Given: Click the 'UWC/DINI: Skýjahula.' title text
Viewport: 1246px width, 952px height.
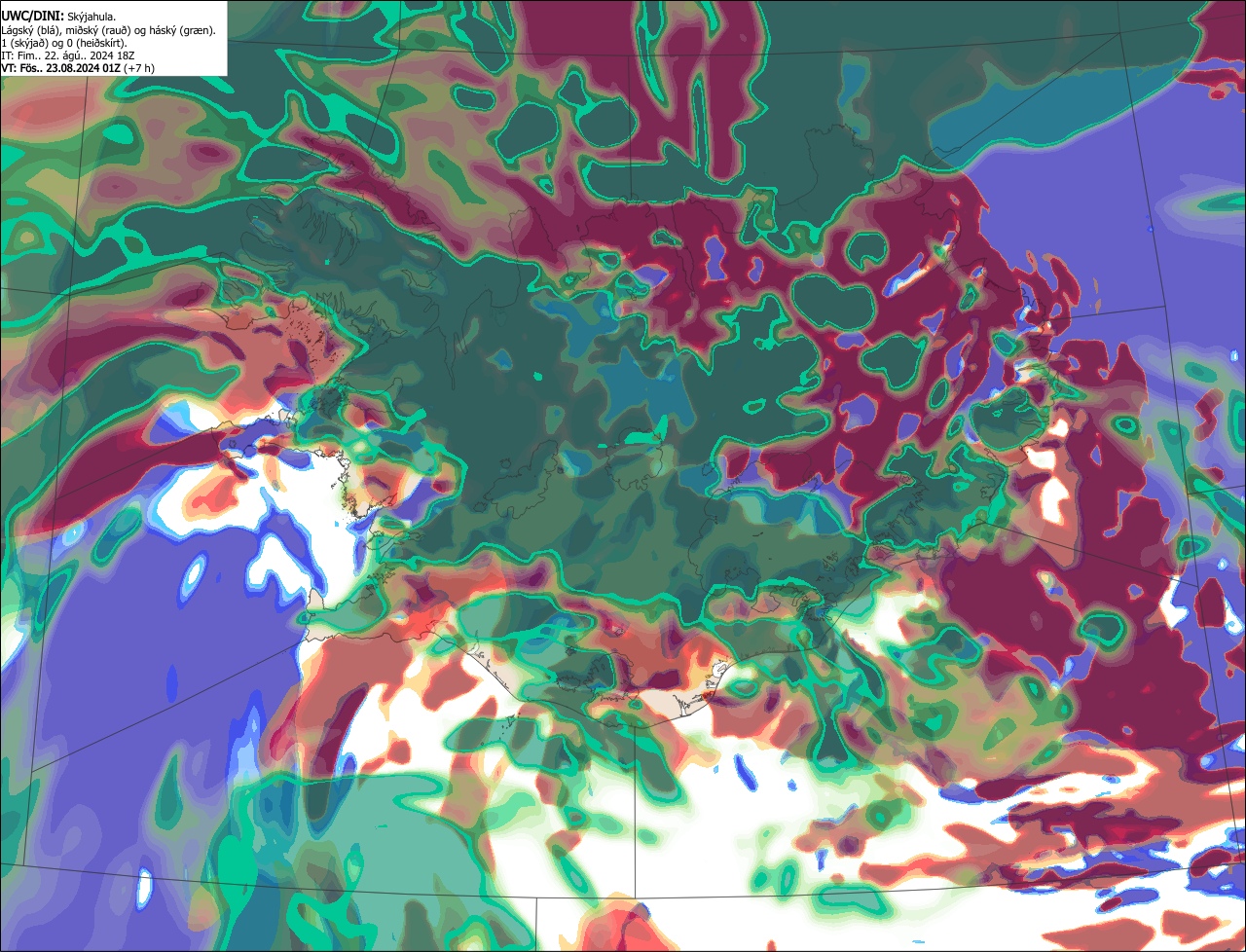Looking at the screenshot, I should click(x=58, y=17).
